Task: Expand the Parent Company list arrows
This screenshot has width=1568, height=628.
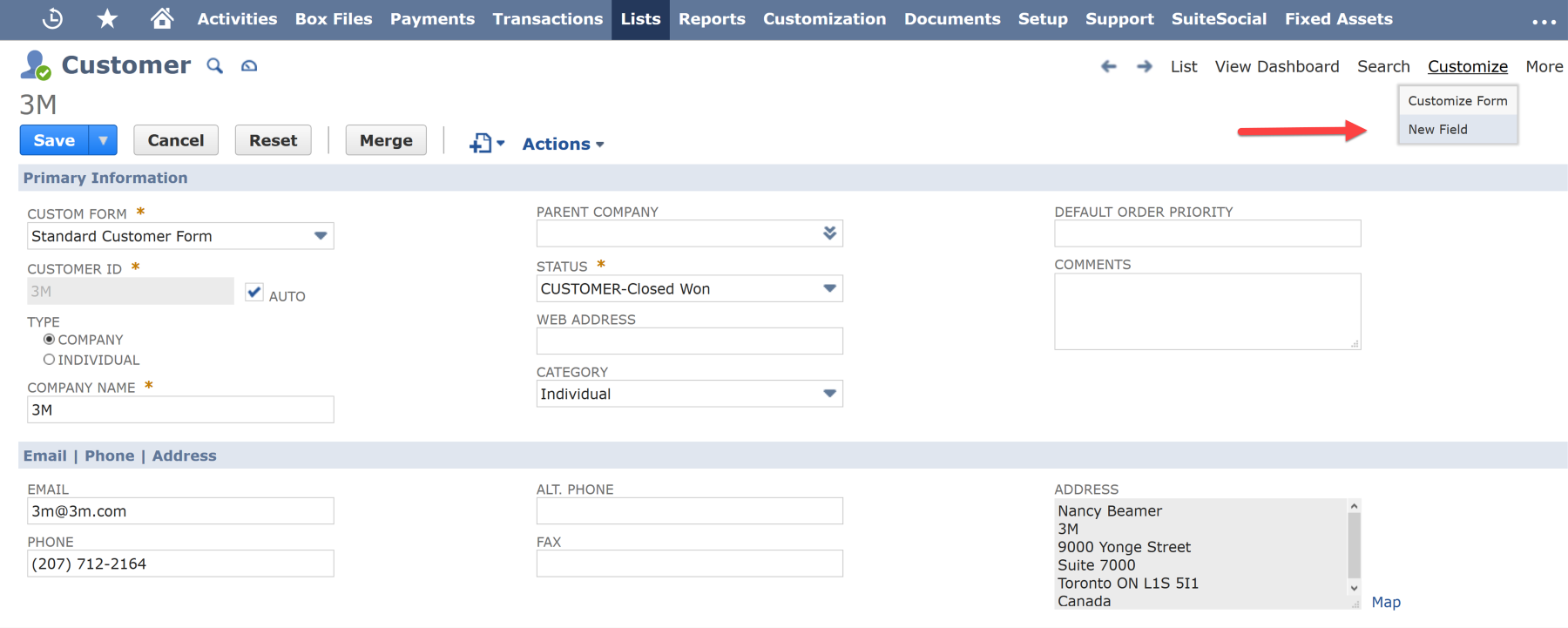Action: pyautogui.click(x=829, y=233)
